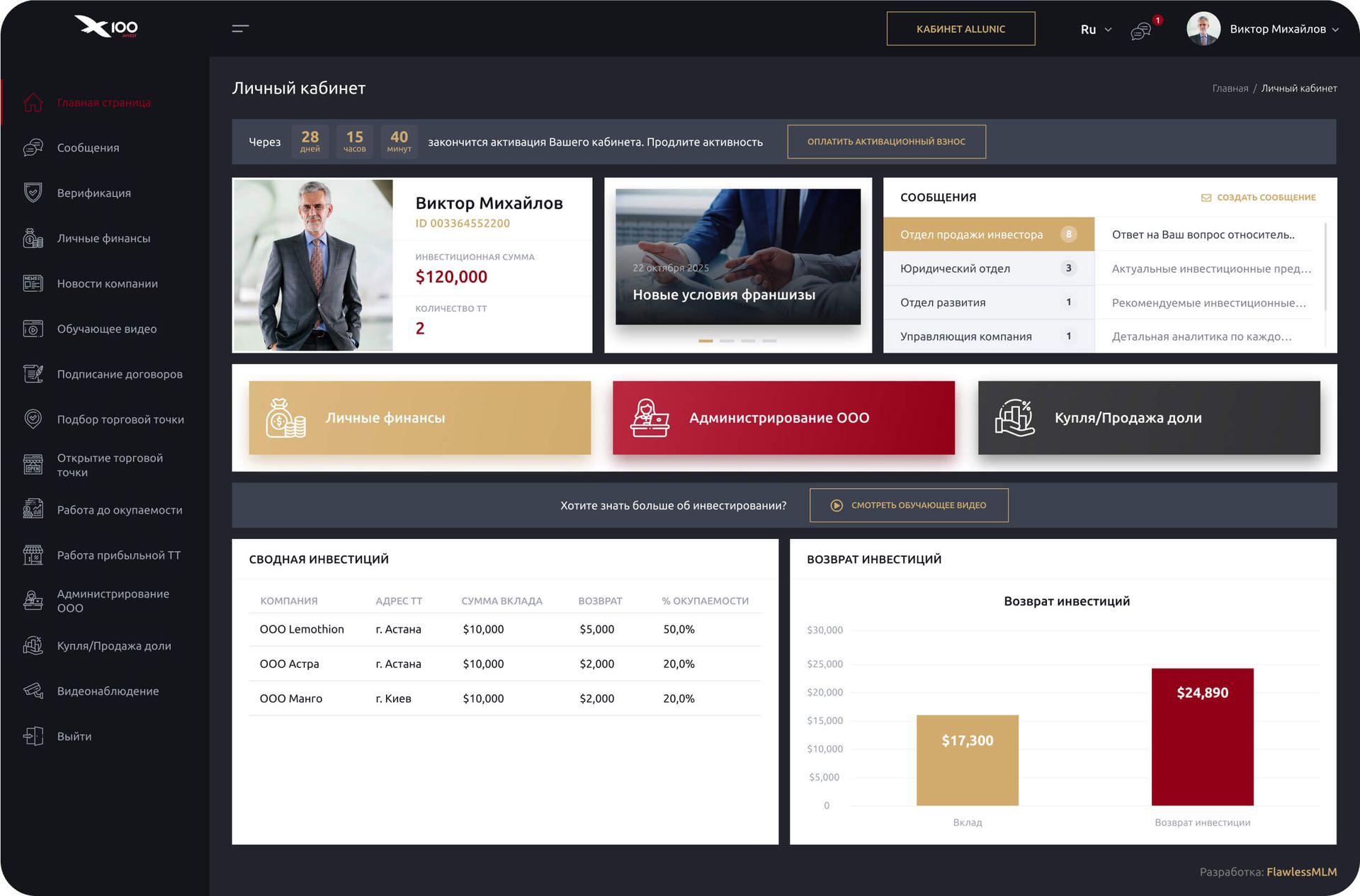Click the ОПЛАТИТЬ АКТИВАЦИОННЫЙ ВЗНОС button
This screenshot has height=896, width=1360.
click(x=886, y=142)
